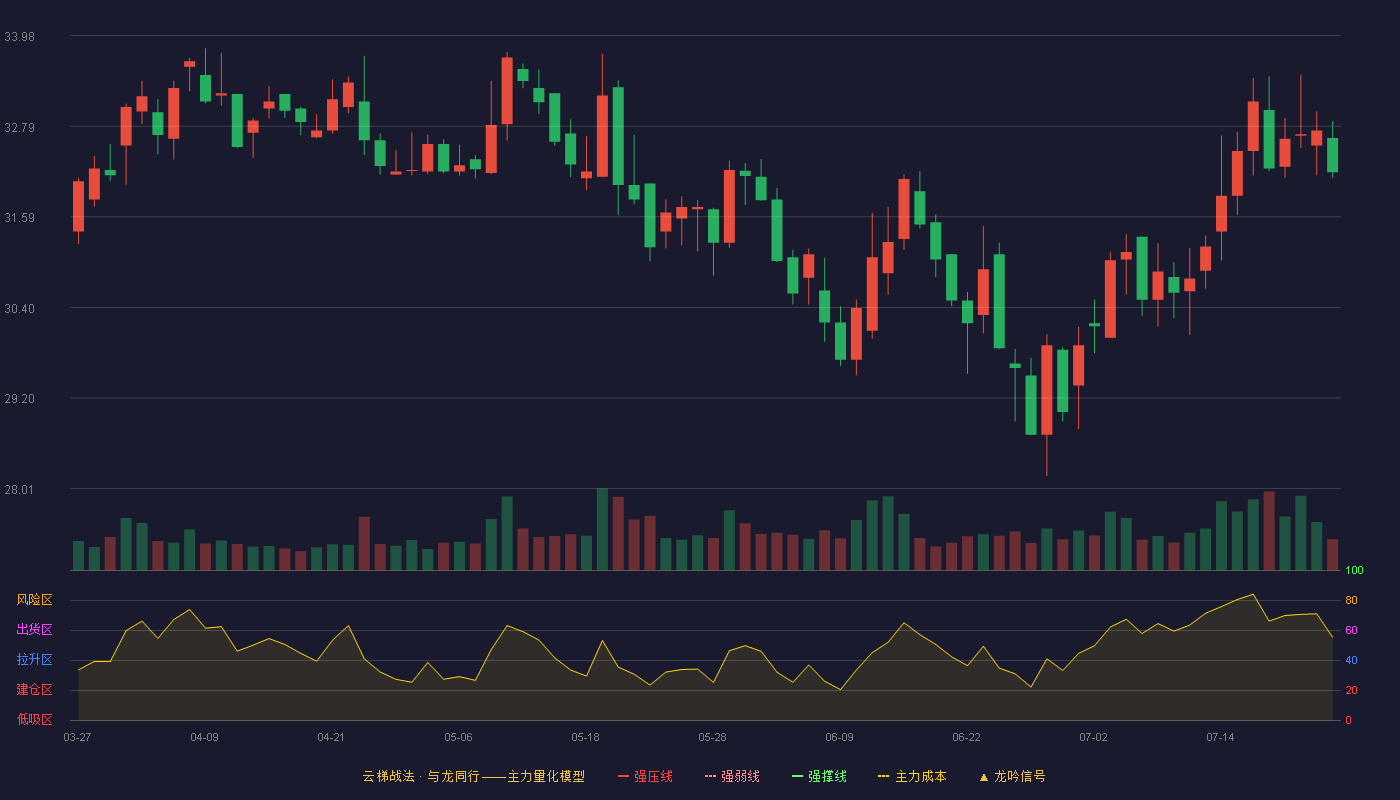
Task: Click the 29.20 price axis label
Action: (19, 398)
